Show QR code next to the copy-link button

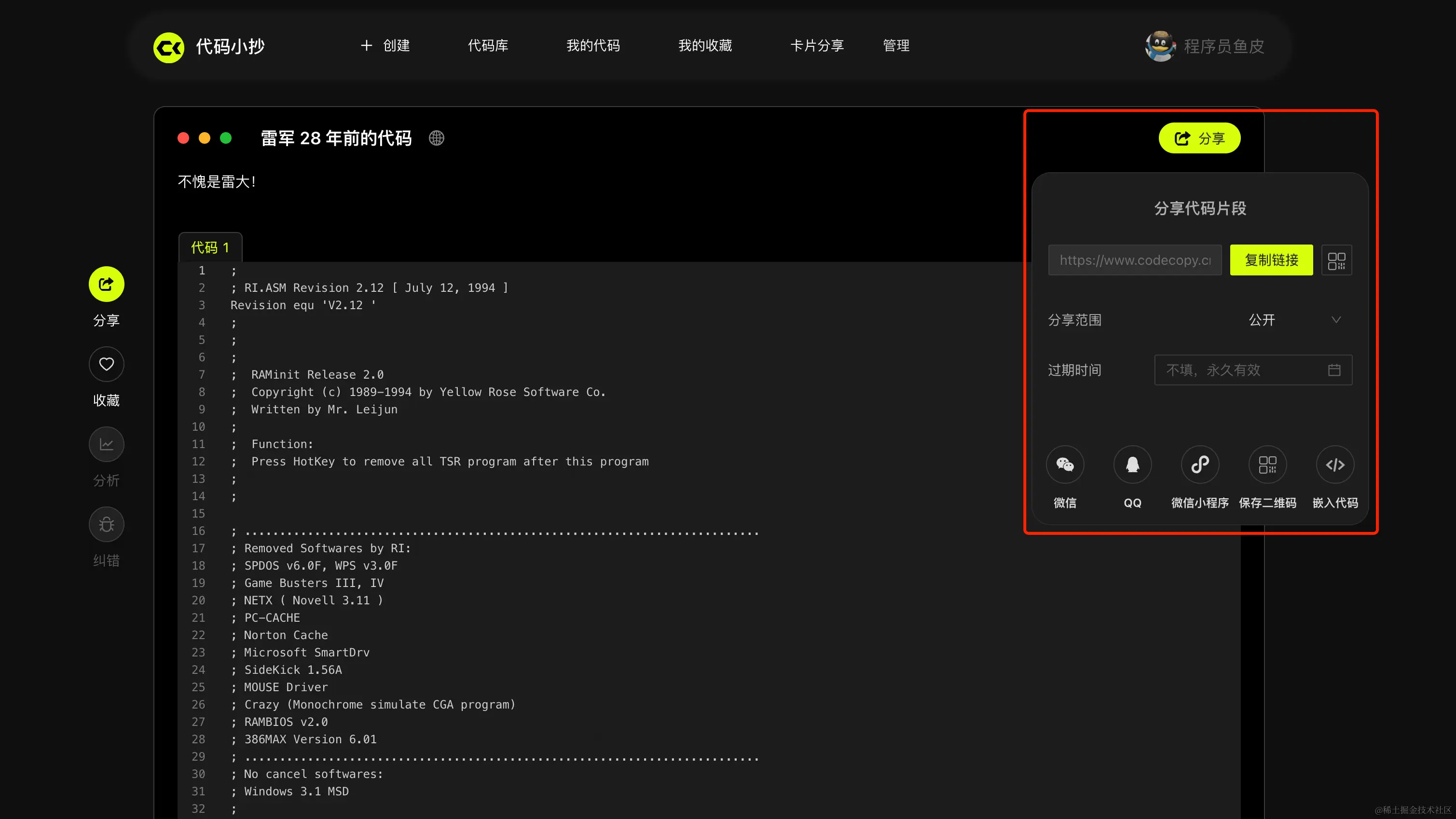click(1336, 260)
